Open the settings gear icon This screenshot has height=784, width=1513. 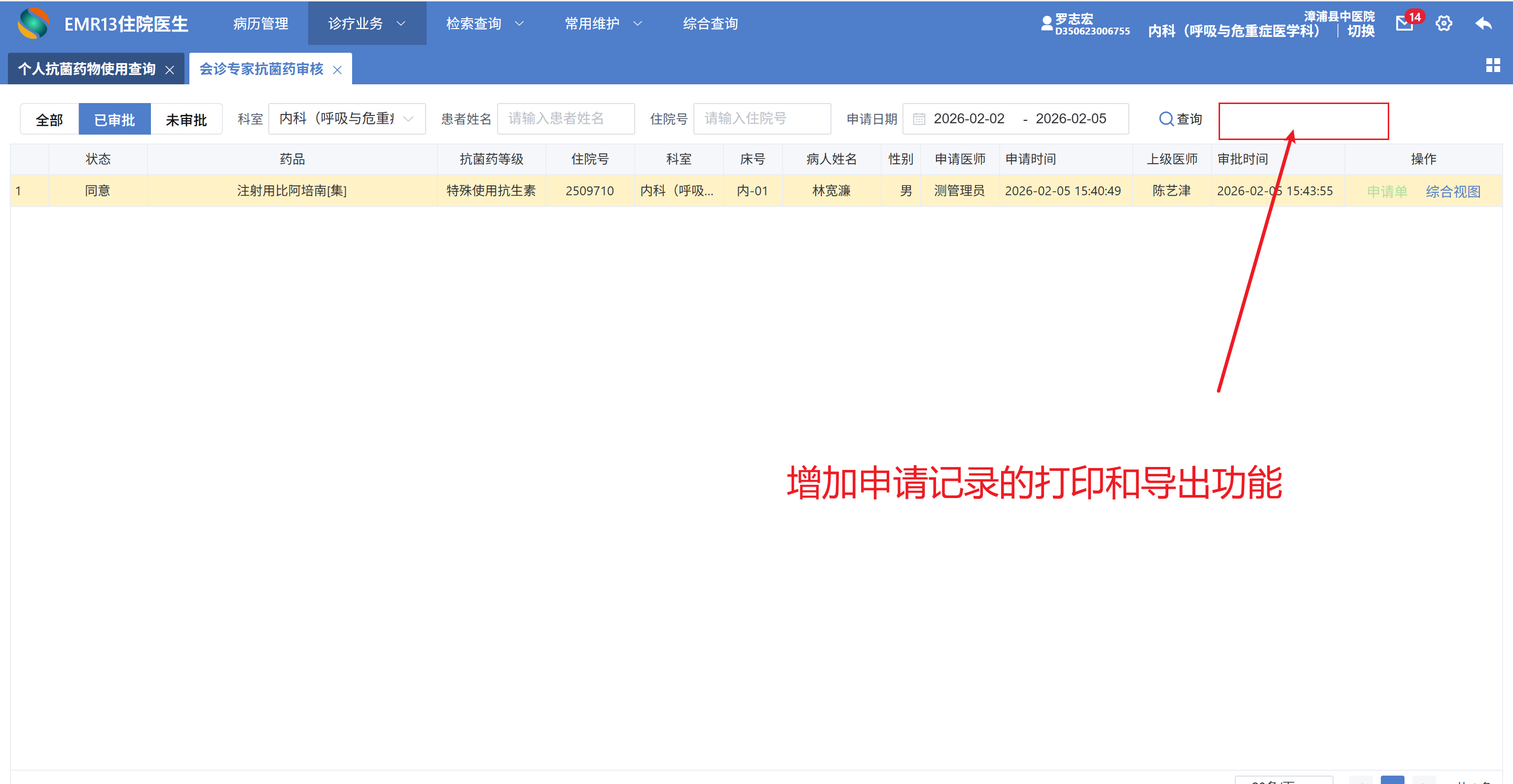pos(1443,24)
